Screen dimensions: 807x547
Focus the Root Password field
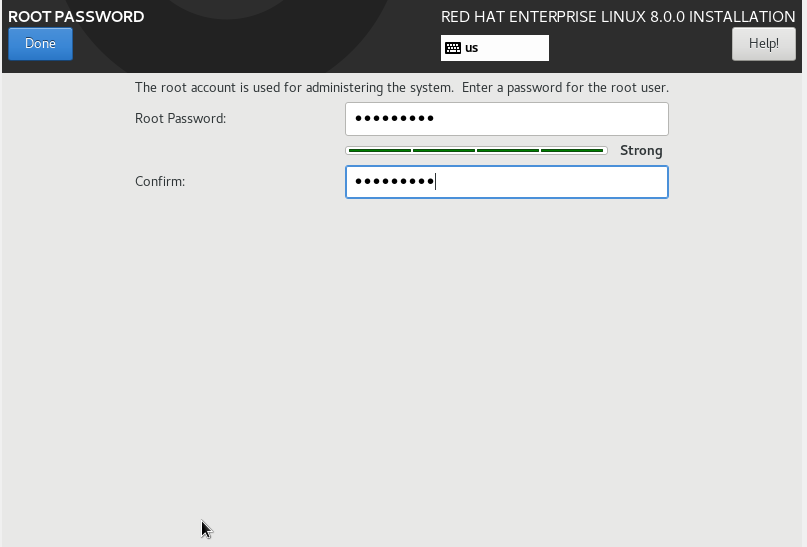(x=507, y=119)
